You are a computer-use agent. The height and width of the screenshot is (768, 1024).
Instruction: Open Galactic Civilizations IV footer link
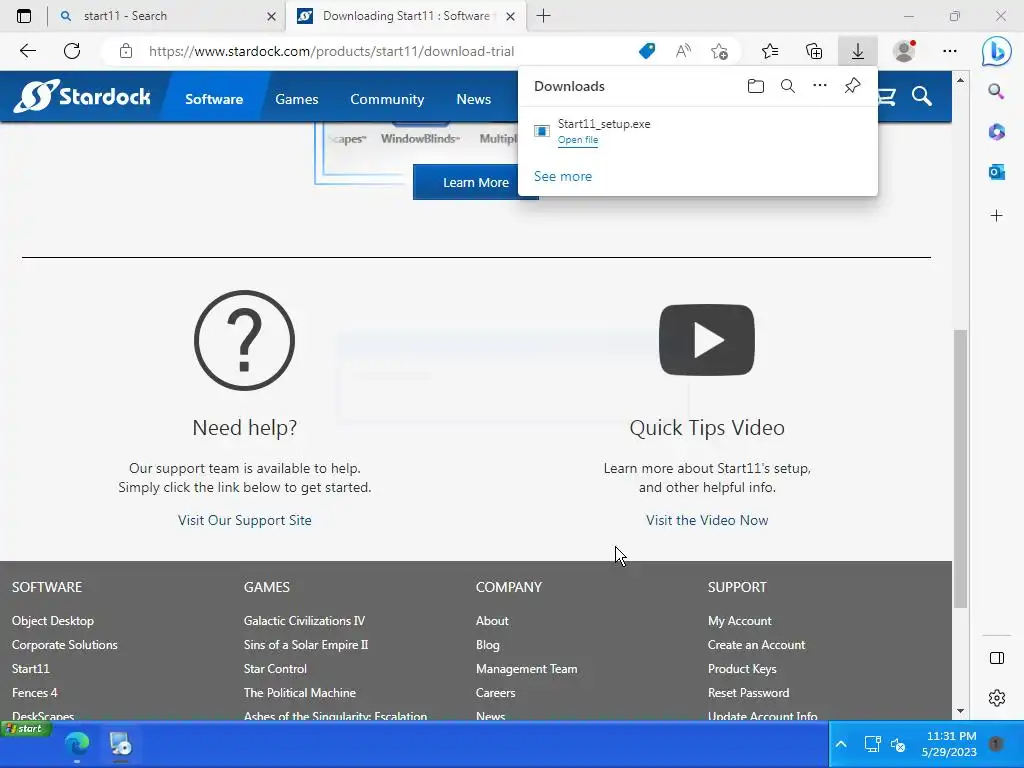click(304, 621)
